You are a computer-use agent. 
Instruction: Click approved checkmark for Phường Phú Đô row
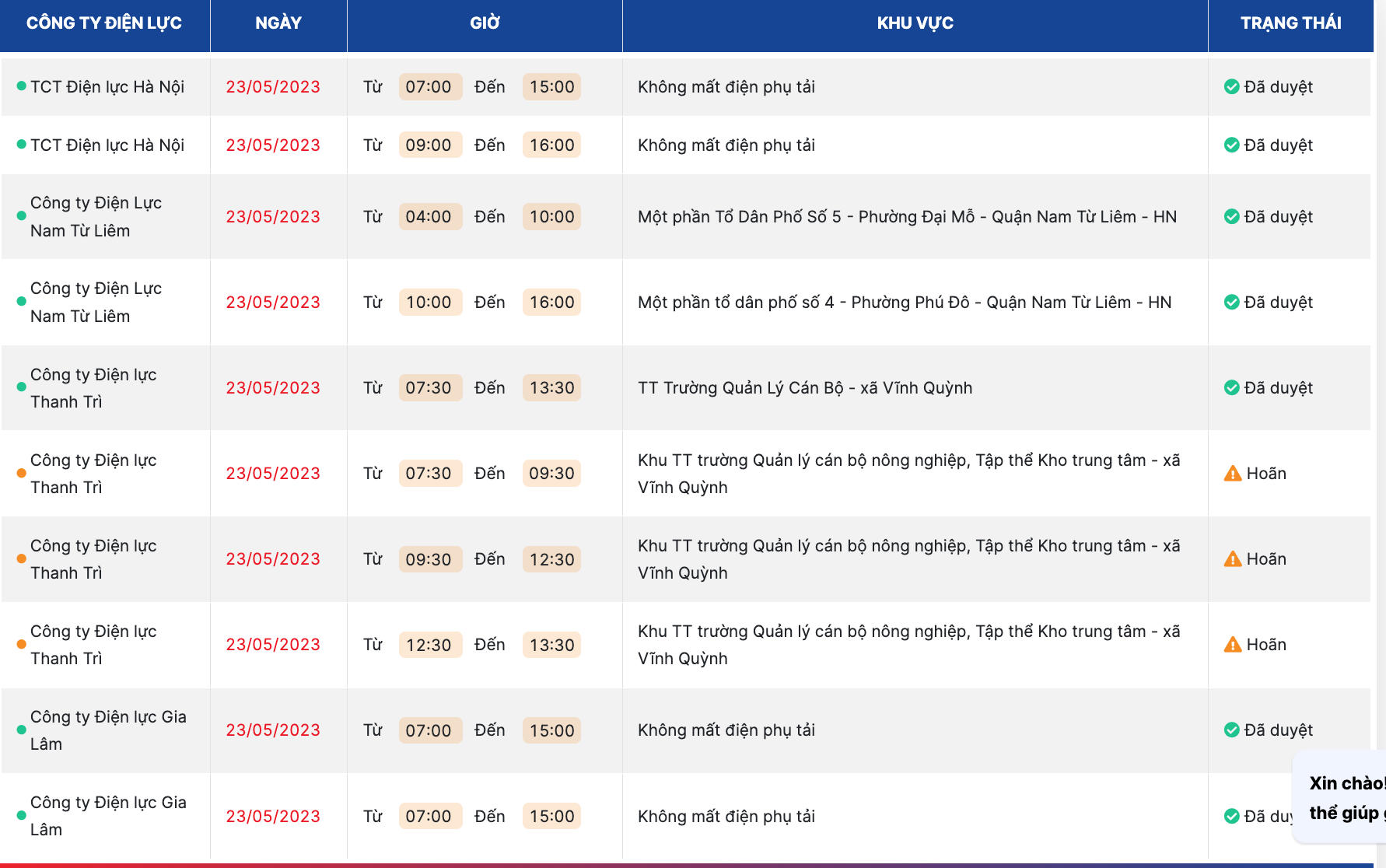pyautogui.click(x=1231, y=302)
